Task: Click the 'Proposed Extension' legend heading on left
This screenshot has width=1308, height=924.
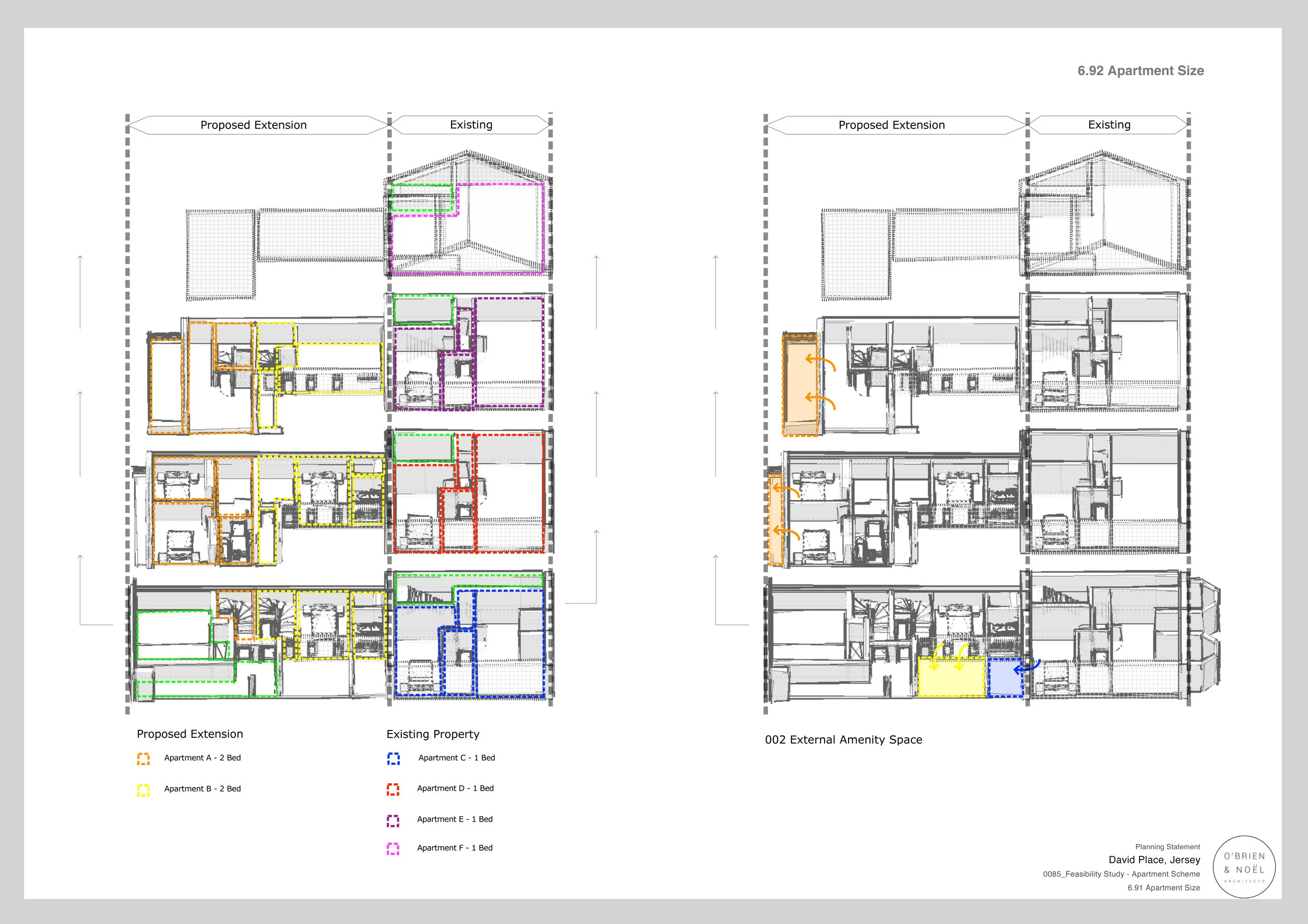Action: tap(190, 734)
